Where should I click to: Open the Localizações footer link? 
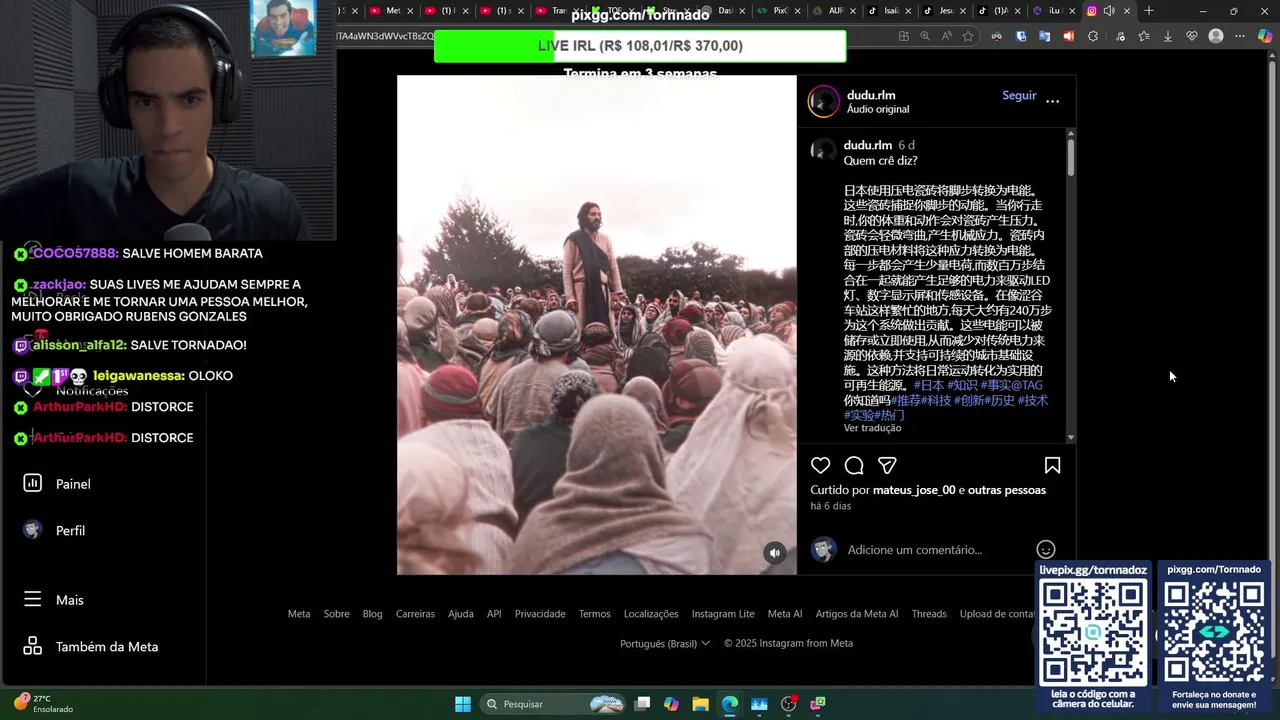651,614
